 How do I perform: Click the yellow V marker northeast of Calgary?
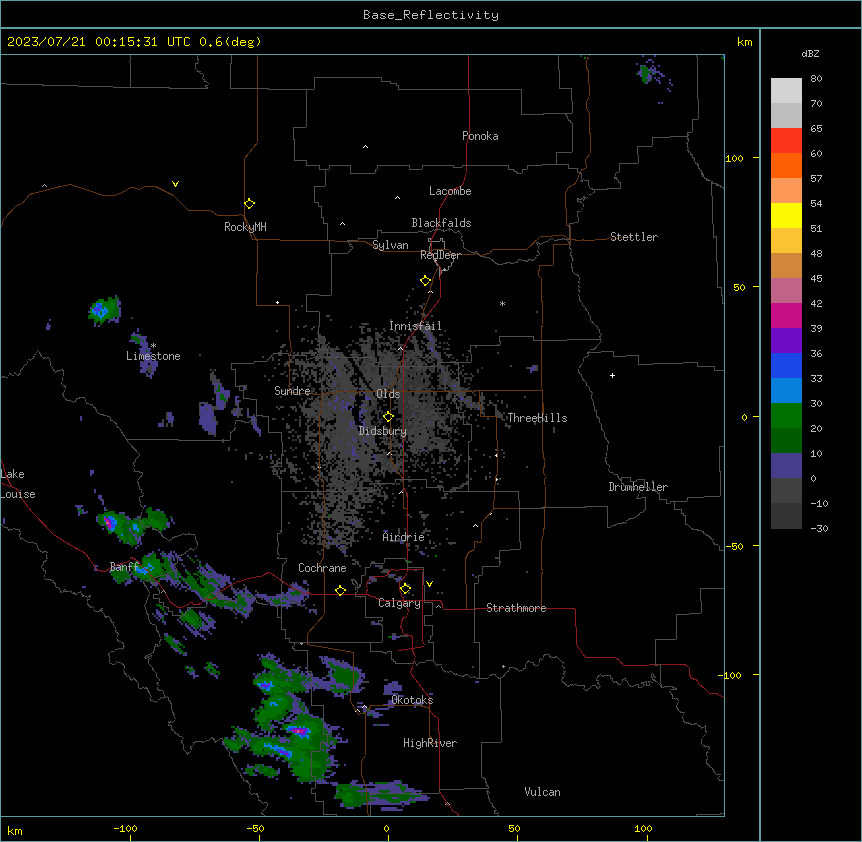pyautogui.click(x=429, y=584)
